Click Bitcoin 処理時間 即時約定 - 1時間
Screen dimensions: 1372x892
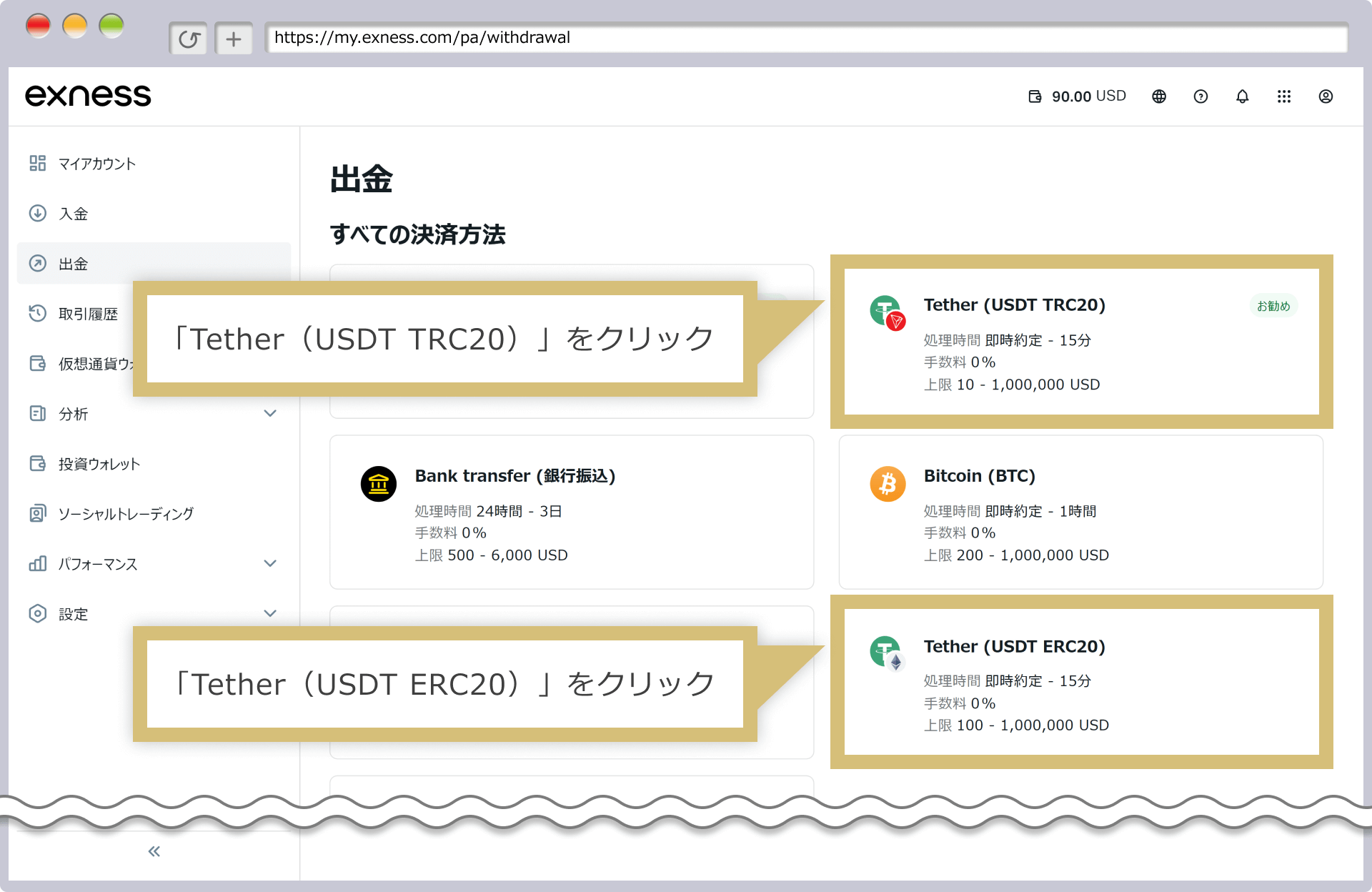[1010, 512]
